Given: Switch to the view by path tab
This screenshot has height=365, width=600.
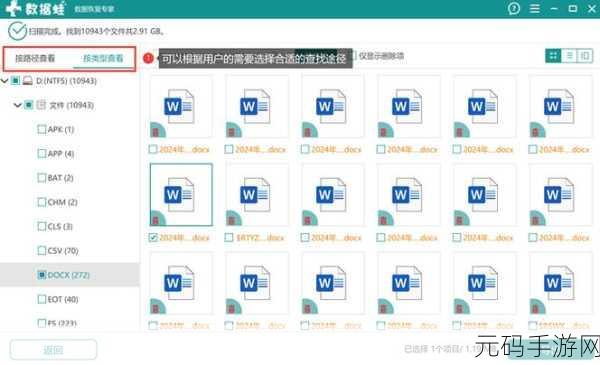Looking at the screenshot, I should coord(35,59).
